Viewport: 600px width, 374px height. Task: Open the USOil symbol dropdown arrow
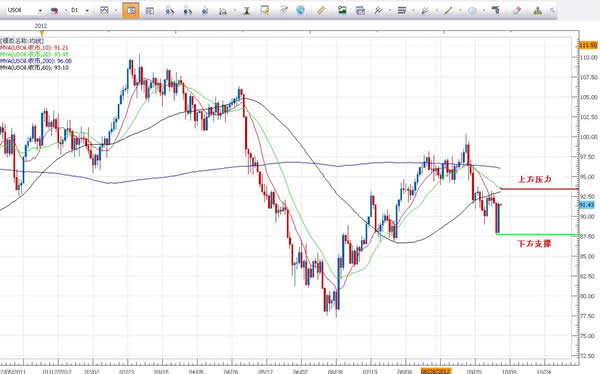click(x=40, y=11)
